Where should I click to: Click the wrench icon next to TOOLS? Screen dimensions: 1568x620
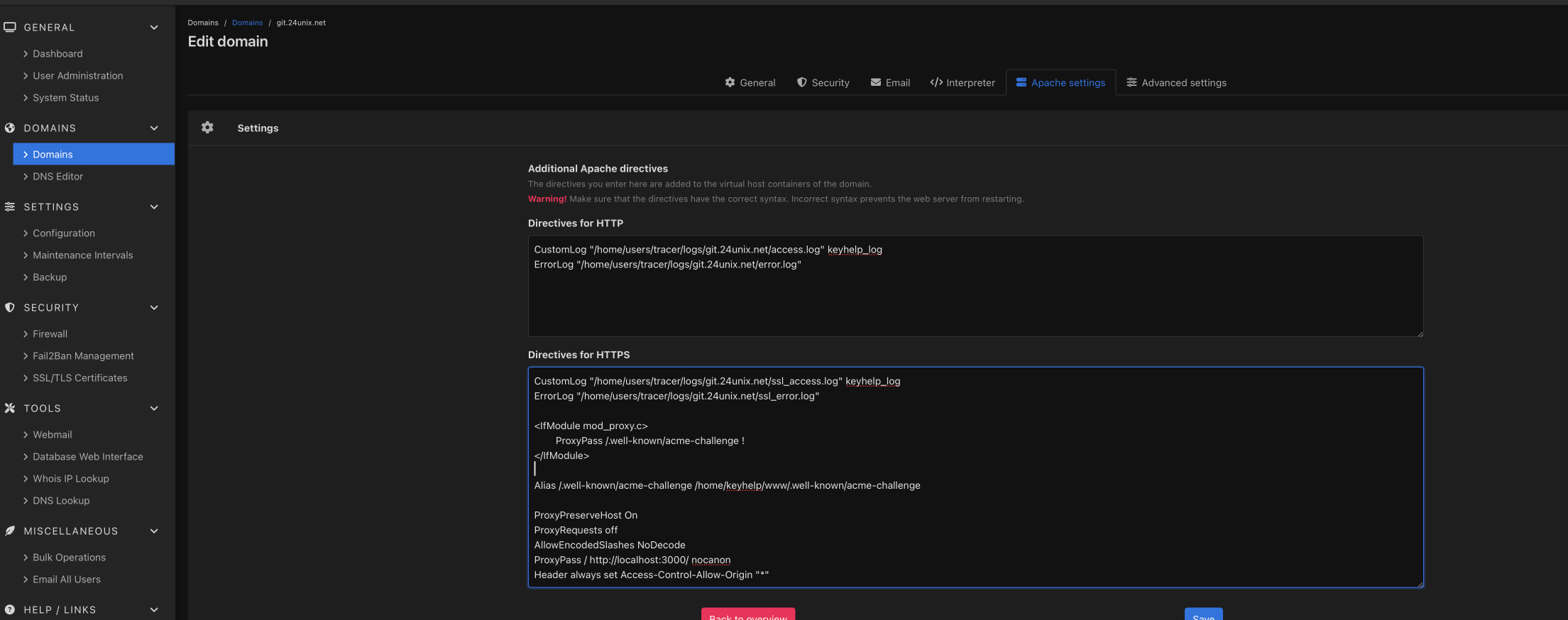(10, 409)
